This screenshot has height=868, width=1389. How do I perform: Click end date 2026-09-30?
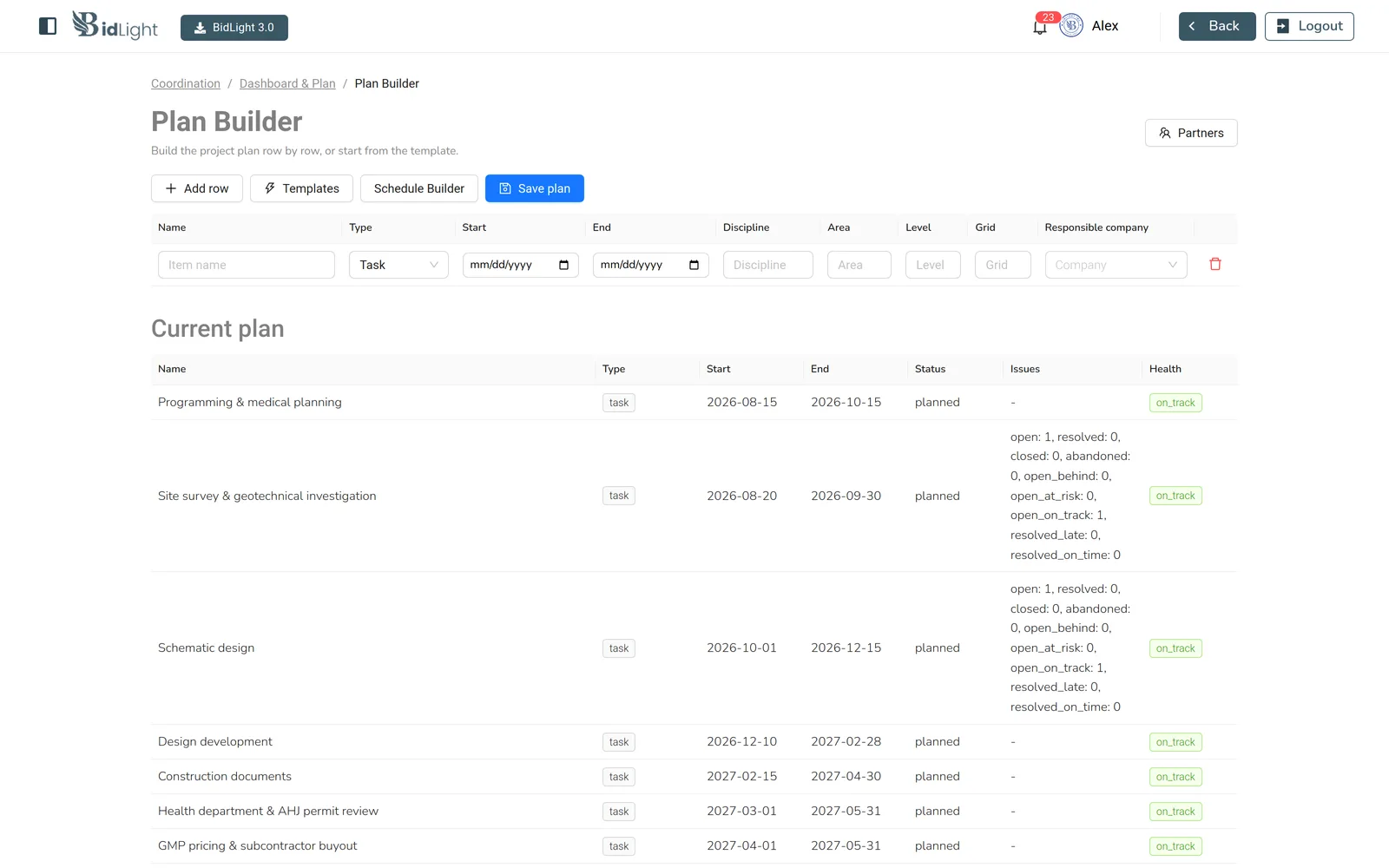(846, 496)
